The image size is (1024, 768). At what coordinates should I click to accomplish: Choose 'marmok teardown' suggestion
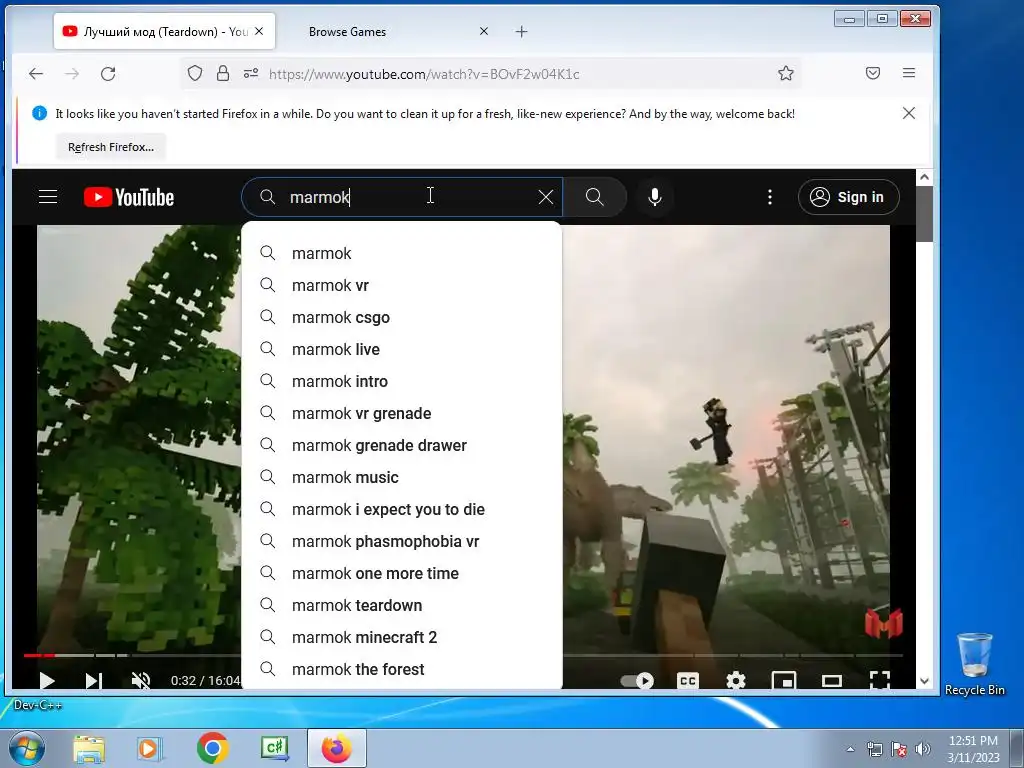tap(402, 605)
